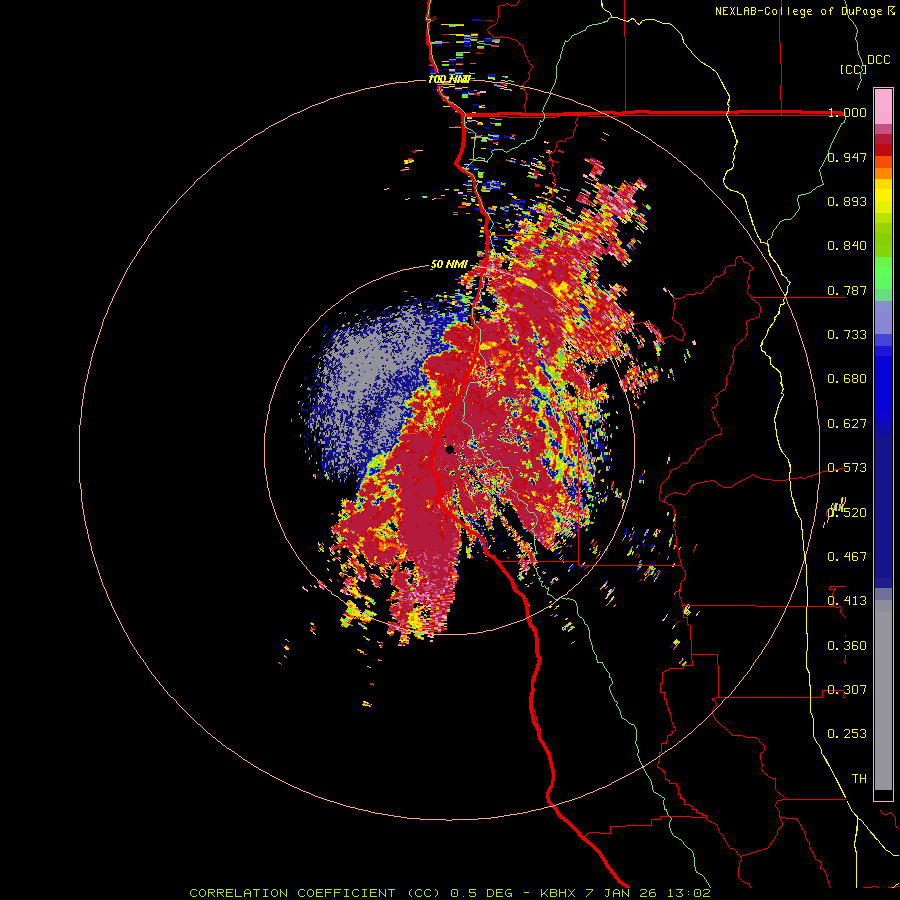This screenshot has width=900, height=900.
Task: Select the "50 NMI" range ring label
Action: coord(449,265)
